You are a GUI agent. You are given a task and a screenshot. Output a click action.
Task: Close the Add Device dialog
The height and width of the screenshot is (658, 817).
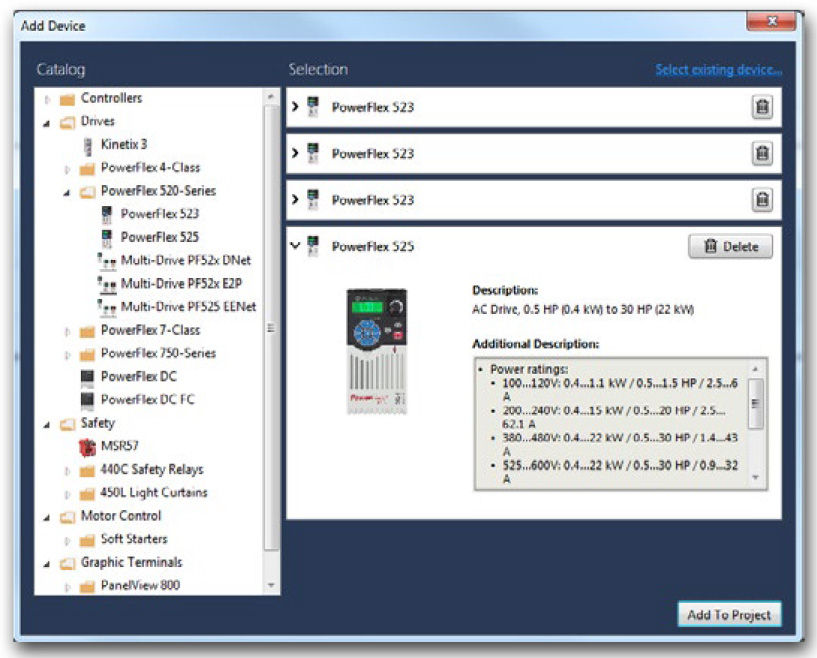pyautogui.click(x=772, y=21)
